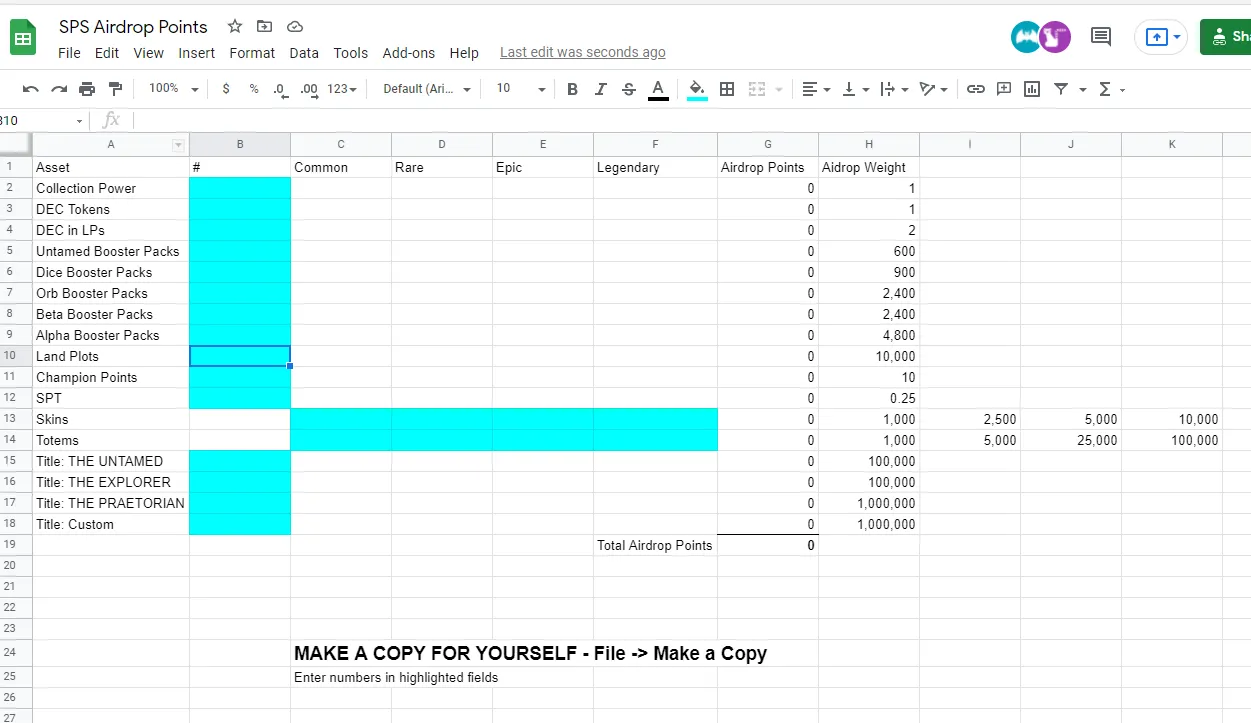1251x723 pixels.
Task: Click the present to meeting button
Action: pyautogui.click(x=1161, y=37)
